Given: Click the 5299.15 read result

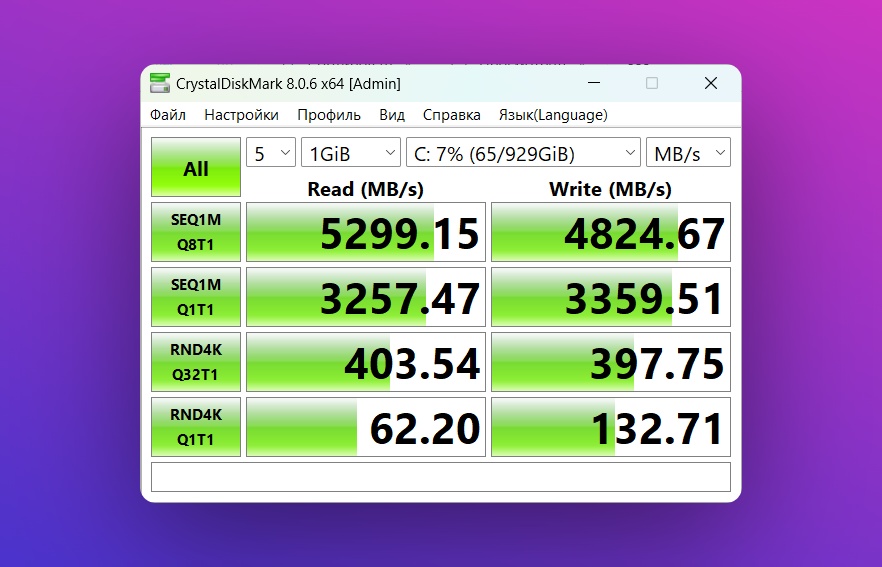Looking at the screenshot, I should click(x=366, y=232).
